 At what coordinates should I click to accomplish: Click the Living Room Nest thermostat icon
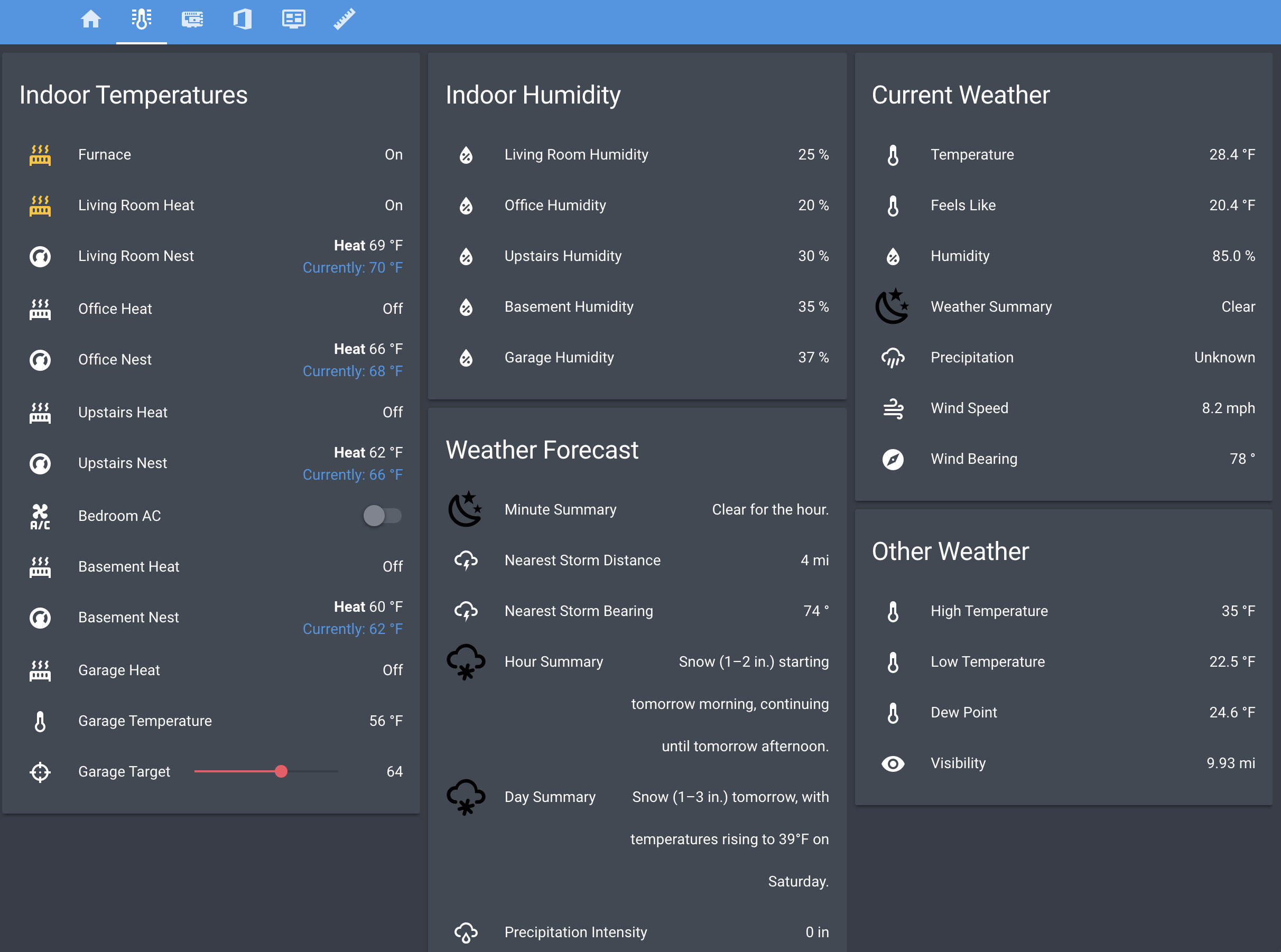pyautogui.click(x=40, y=256)
